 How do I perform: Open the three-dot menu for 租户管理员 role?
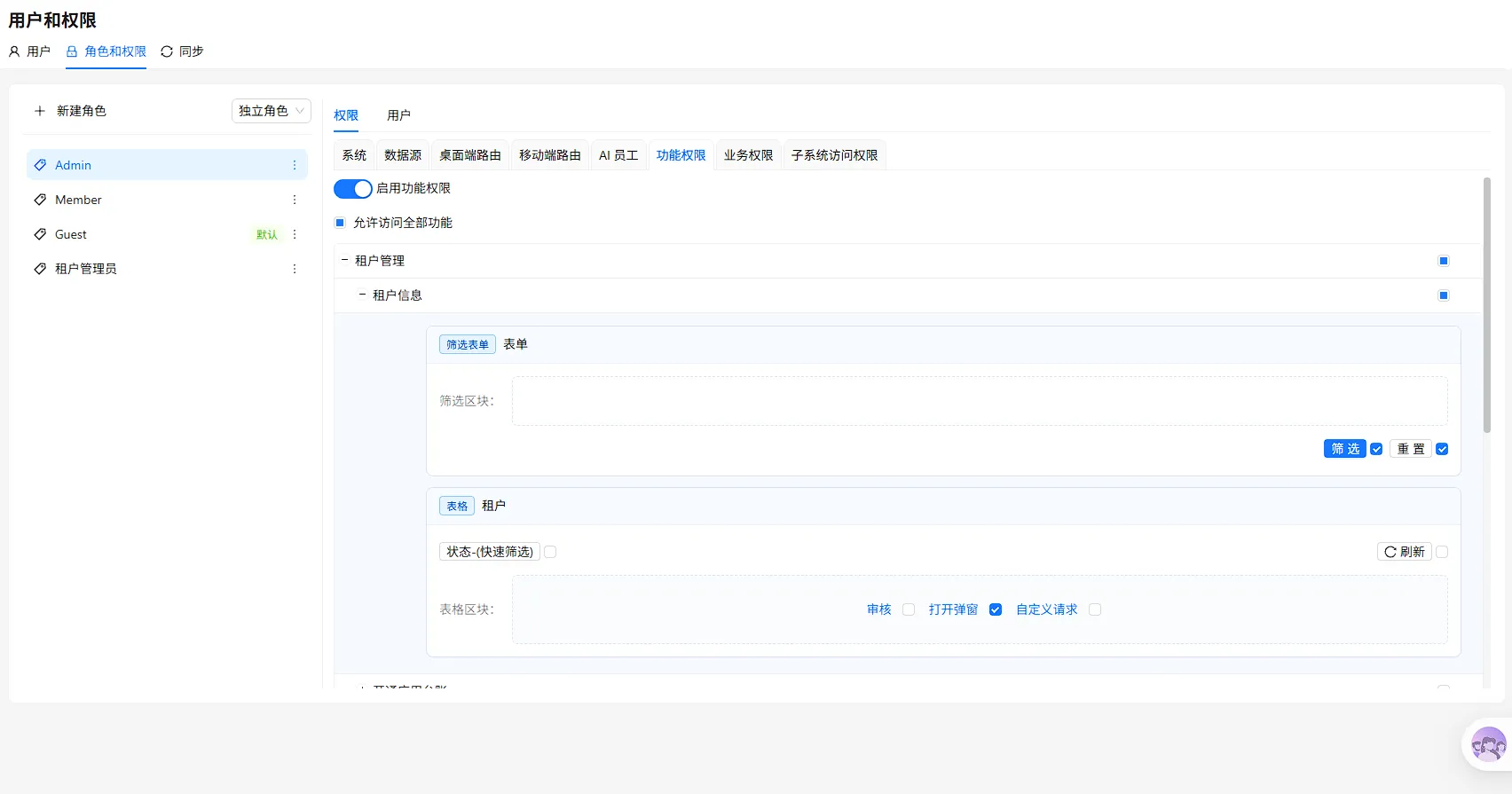295,269
